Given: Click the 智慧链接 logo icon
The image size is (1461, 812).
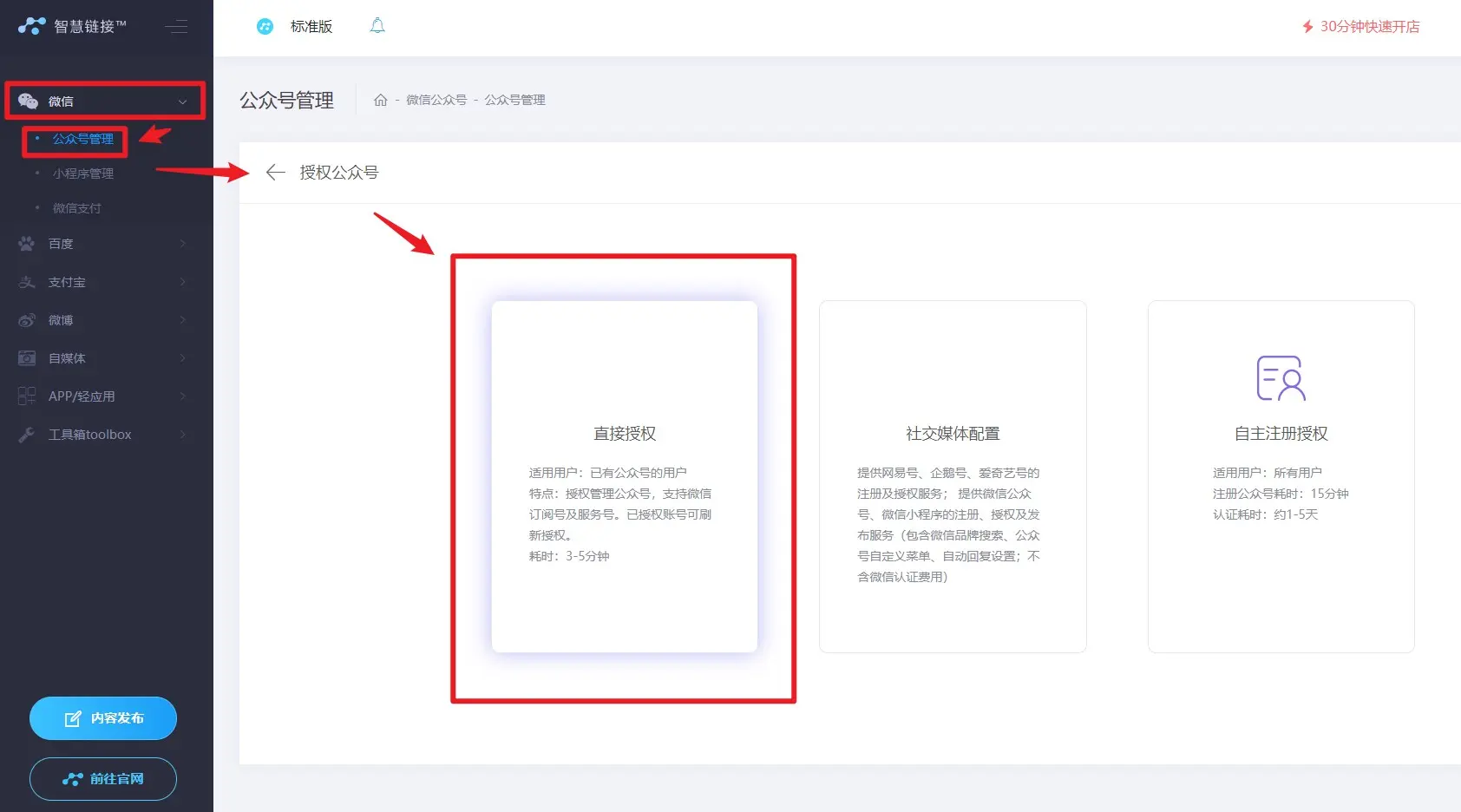Looking at the screenshot, I should (31, 26).
